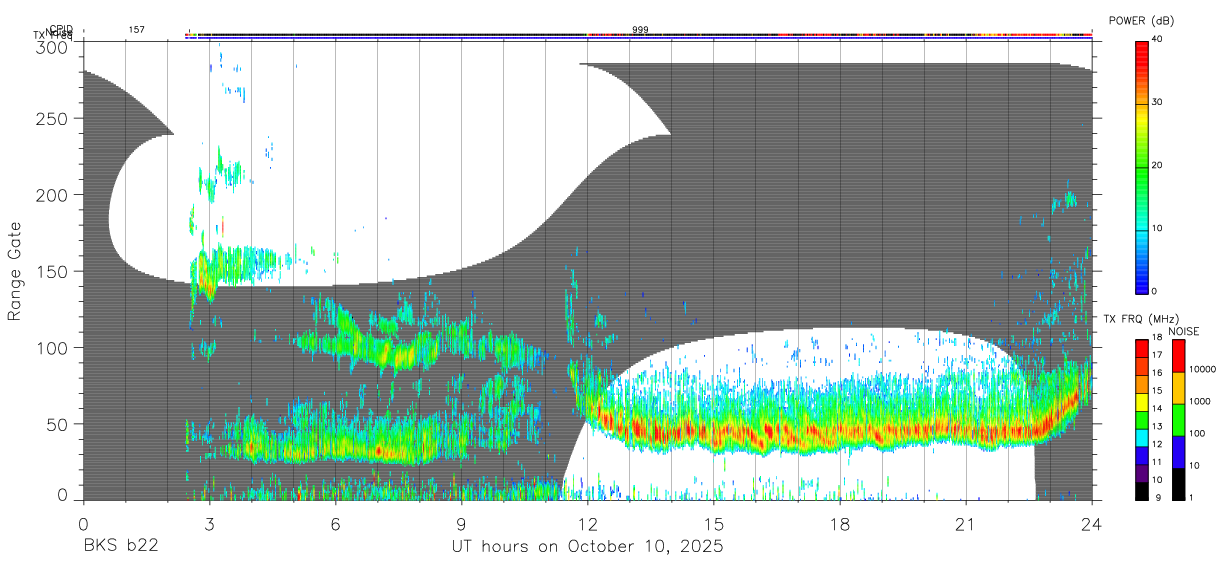Click the 100 label on noise scale
The image size is (1228, 567).
1196,433
